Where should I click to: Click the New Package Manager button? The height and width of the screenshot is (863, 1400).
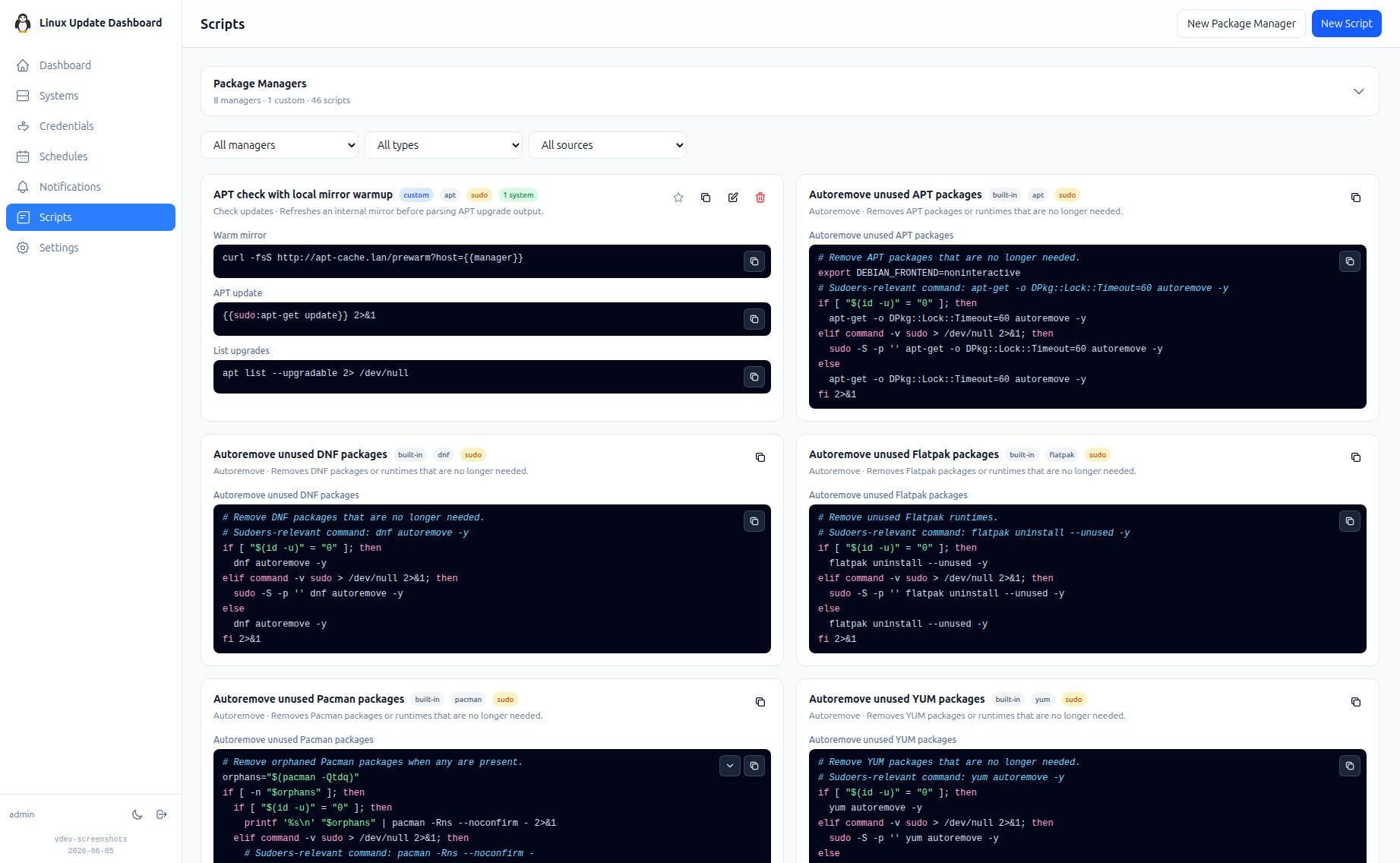[1241, 24]
